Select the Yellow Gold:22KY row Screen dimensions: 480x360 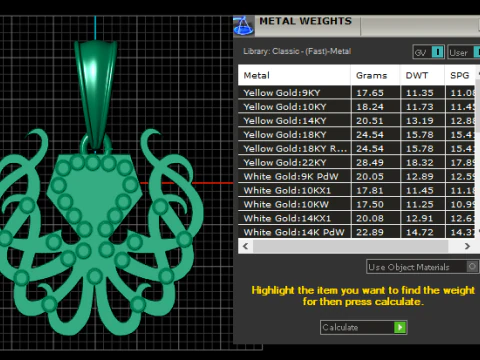click(x=357, y=163)
